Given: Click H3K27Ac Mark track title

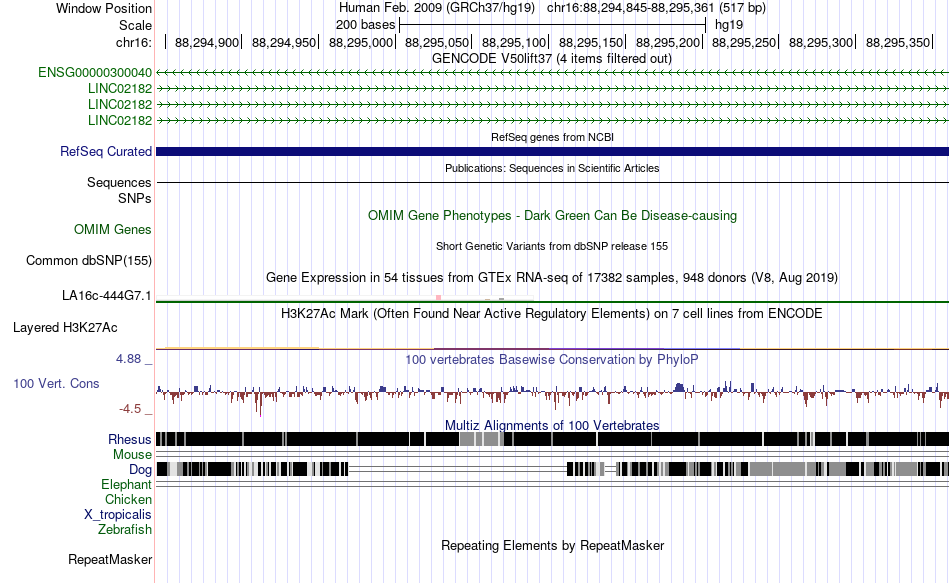Looking at the screenshot, I should click(x=551, y=314).
